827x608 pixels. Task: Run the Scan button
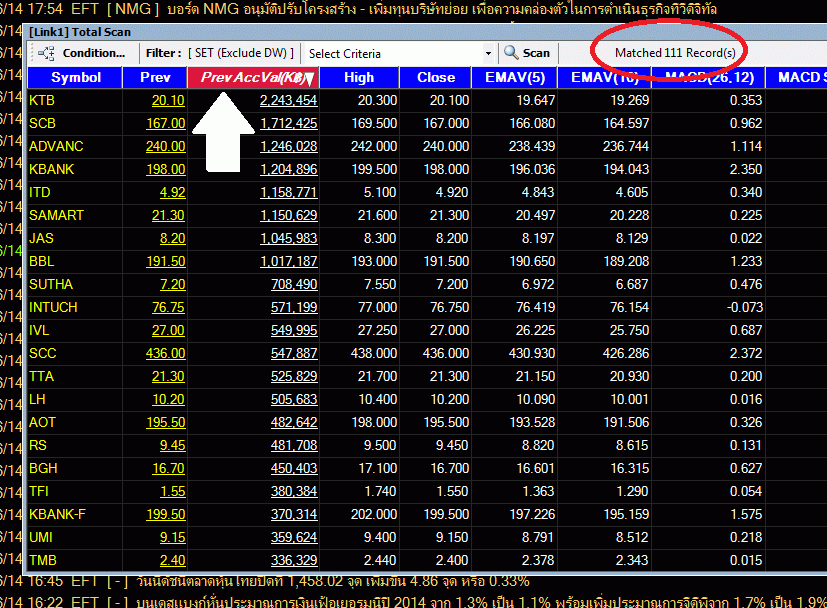click(x=527, y=53)
